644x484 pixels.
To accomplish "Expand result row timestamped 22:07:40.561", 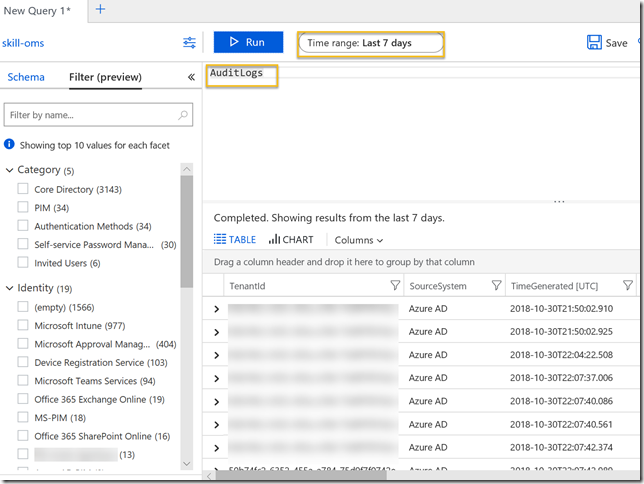I will tap(216, 424).
